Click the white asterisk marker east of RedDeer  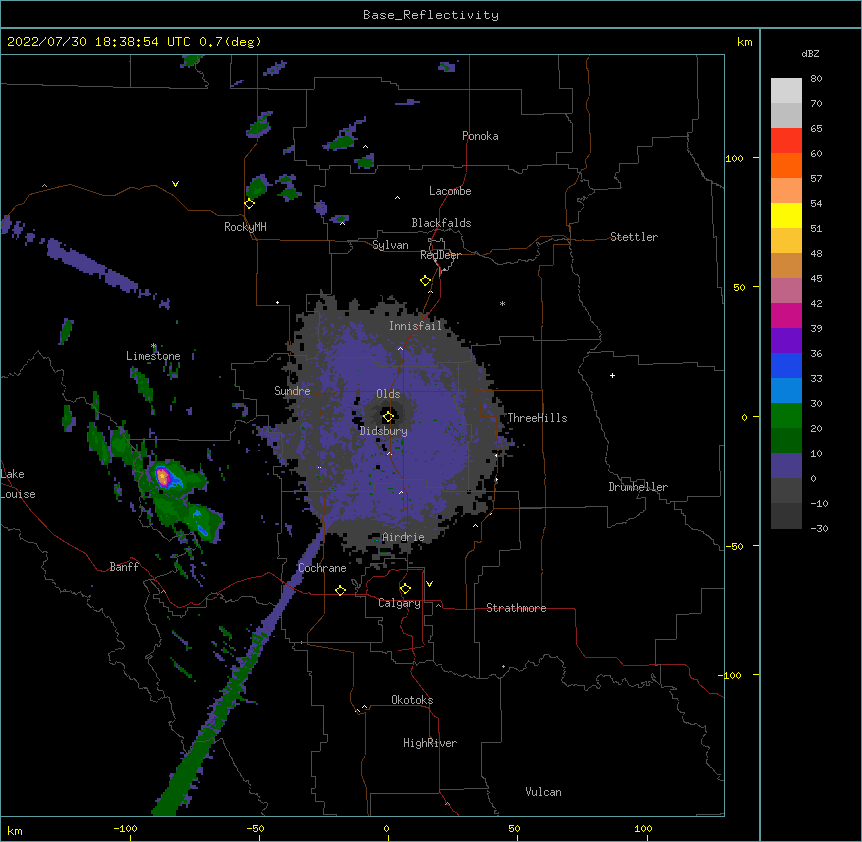coord(502,303)
